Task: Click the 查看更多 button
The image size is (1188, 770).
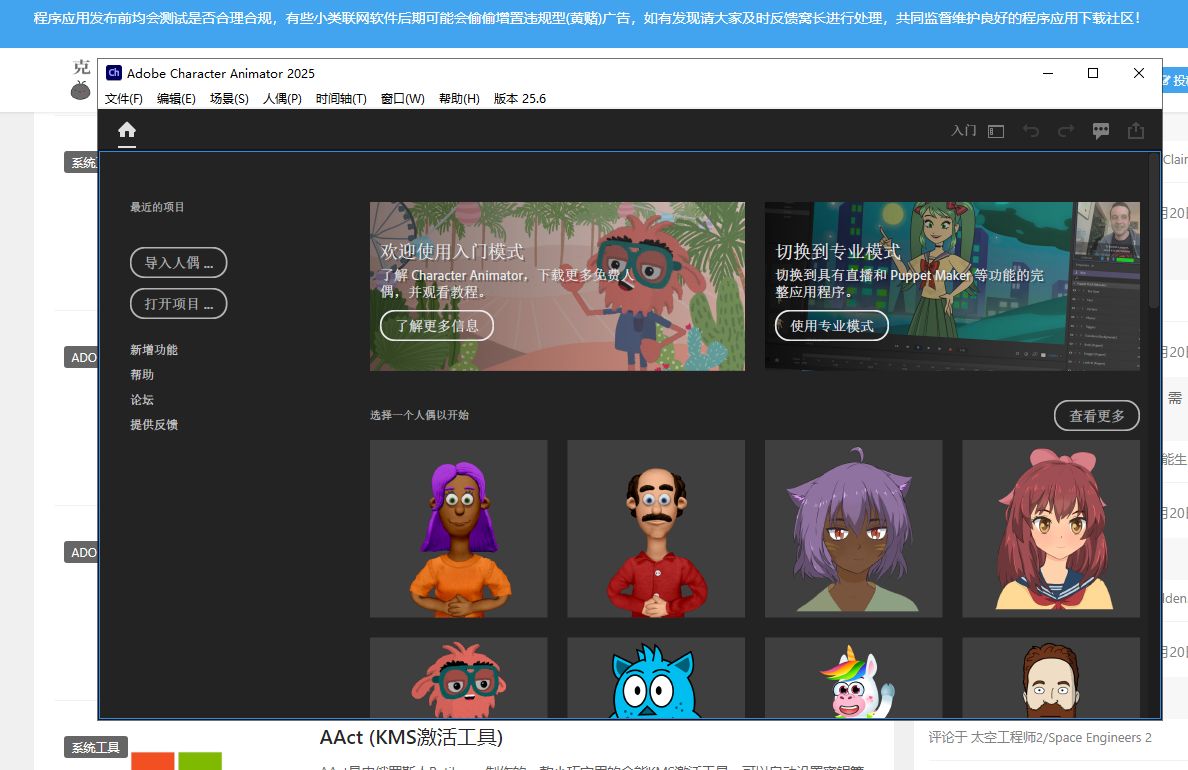Action: point(1096,415)
